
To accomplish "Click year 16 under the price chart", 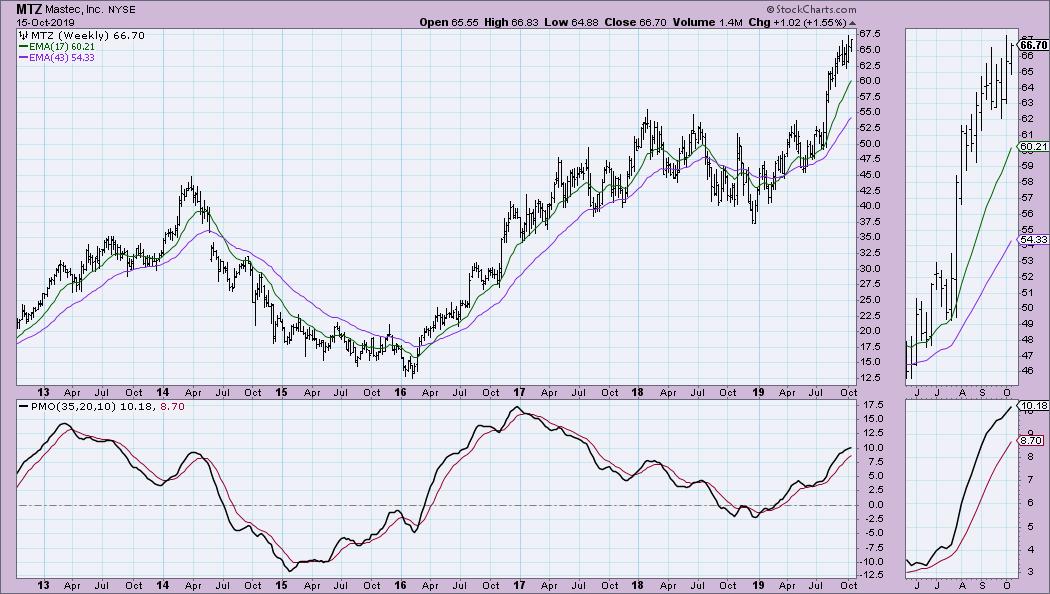I will (400, 392).
